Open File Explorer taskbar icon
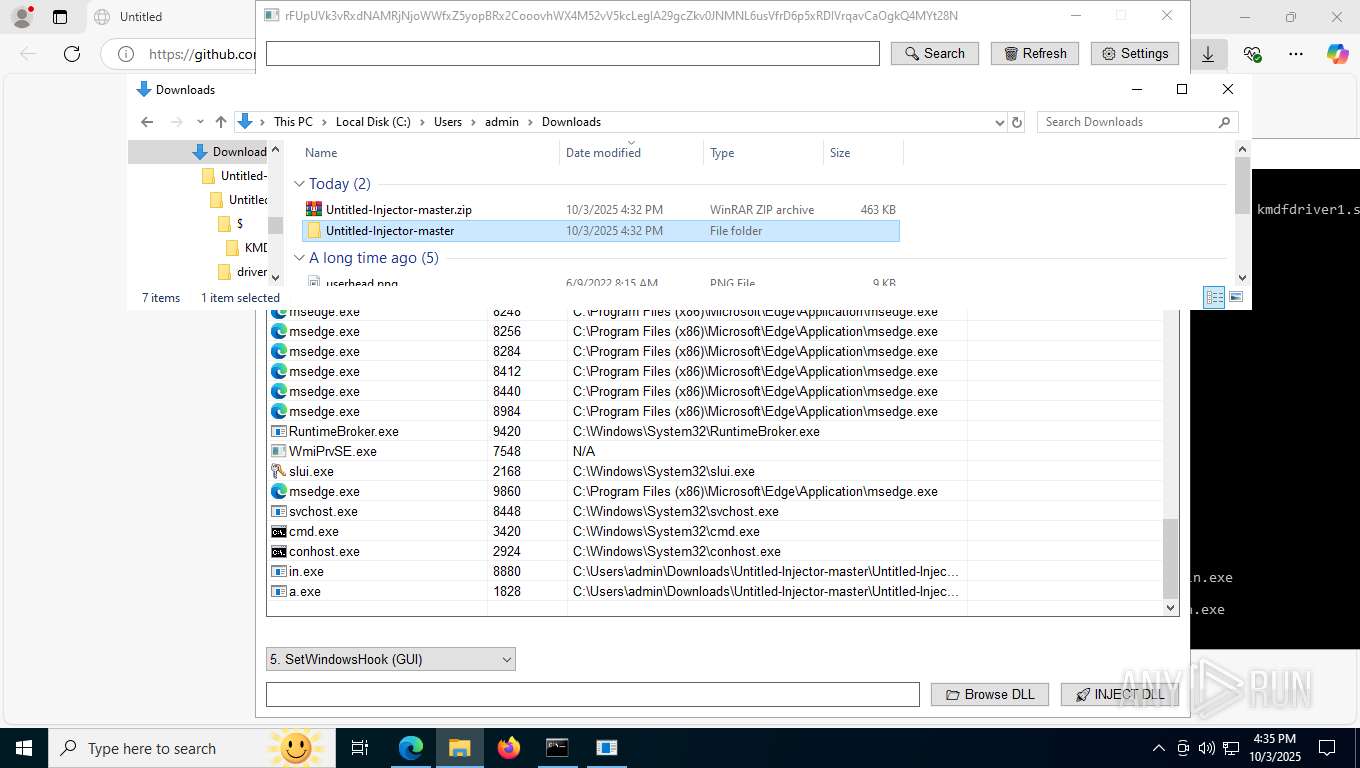 pos(460,748)
